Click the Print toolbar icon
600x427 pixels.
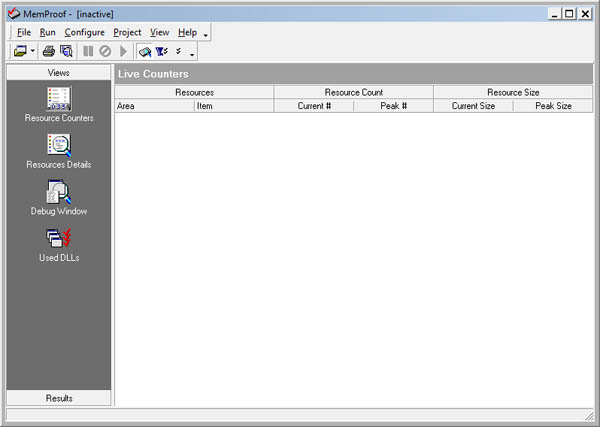click(x=48, y=51)
